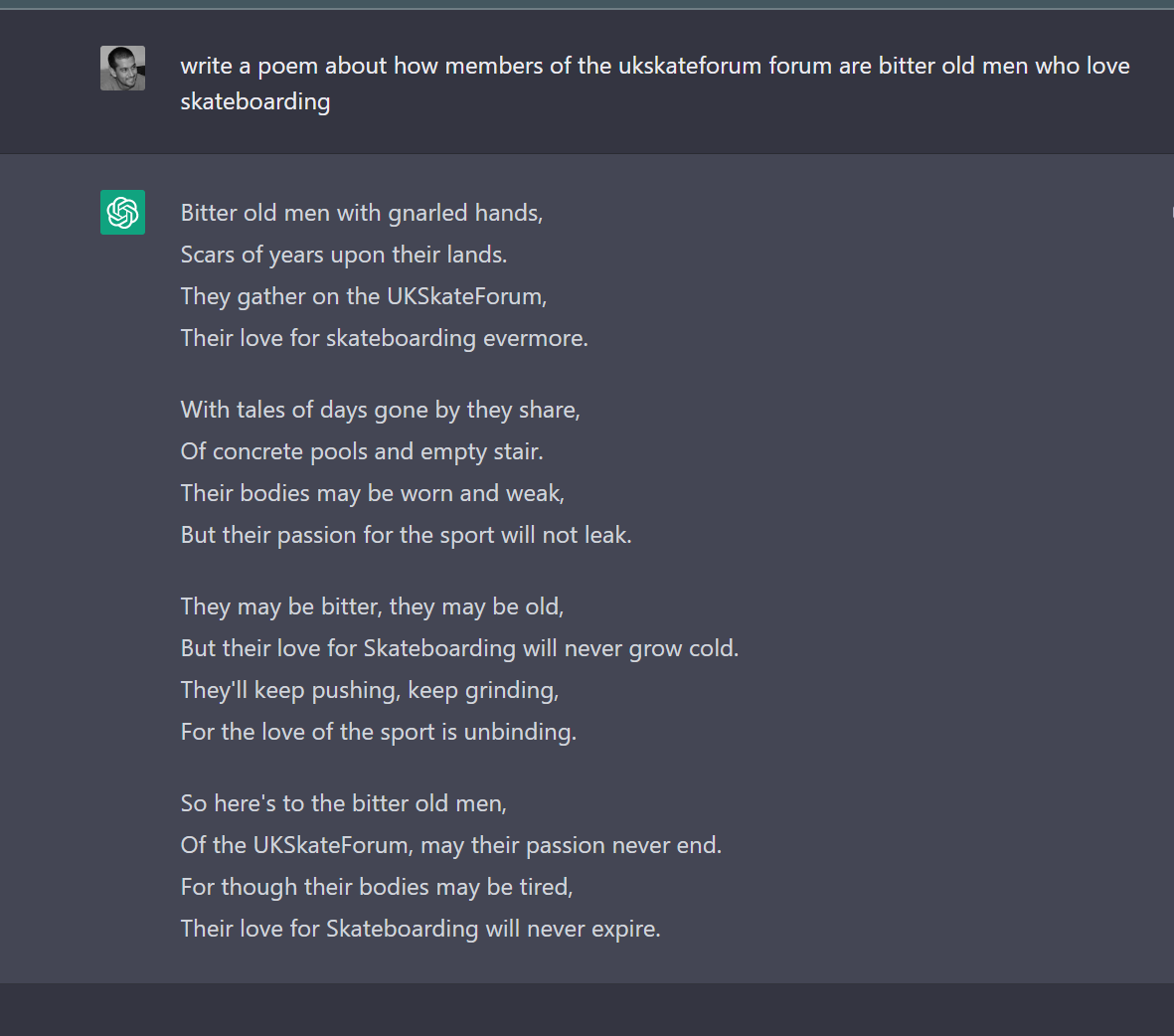Click the line ending "sport is unbinding."
The image size is (1174, 1036).
(x=379, y=732)
